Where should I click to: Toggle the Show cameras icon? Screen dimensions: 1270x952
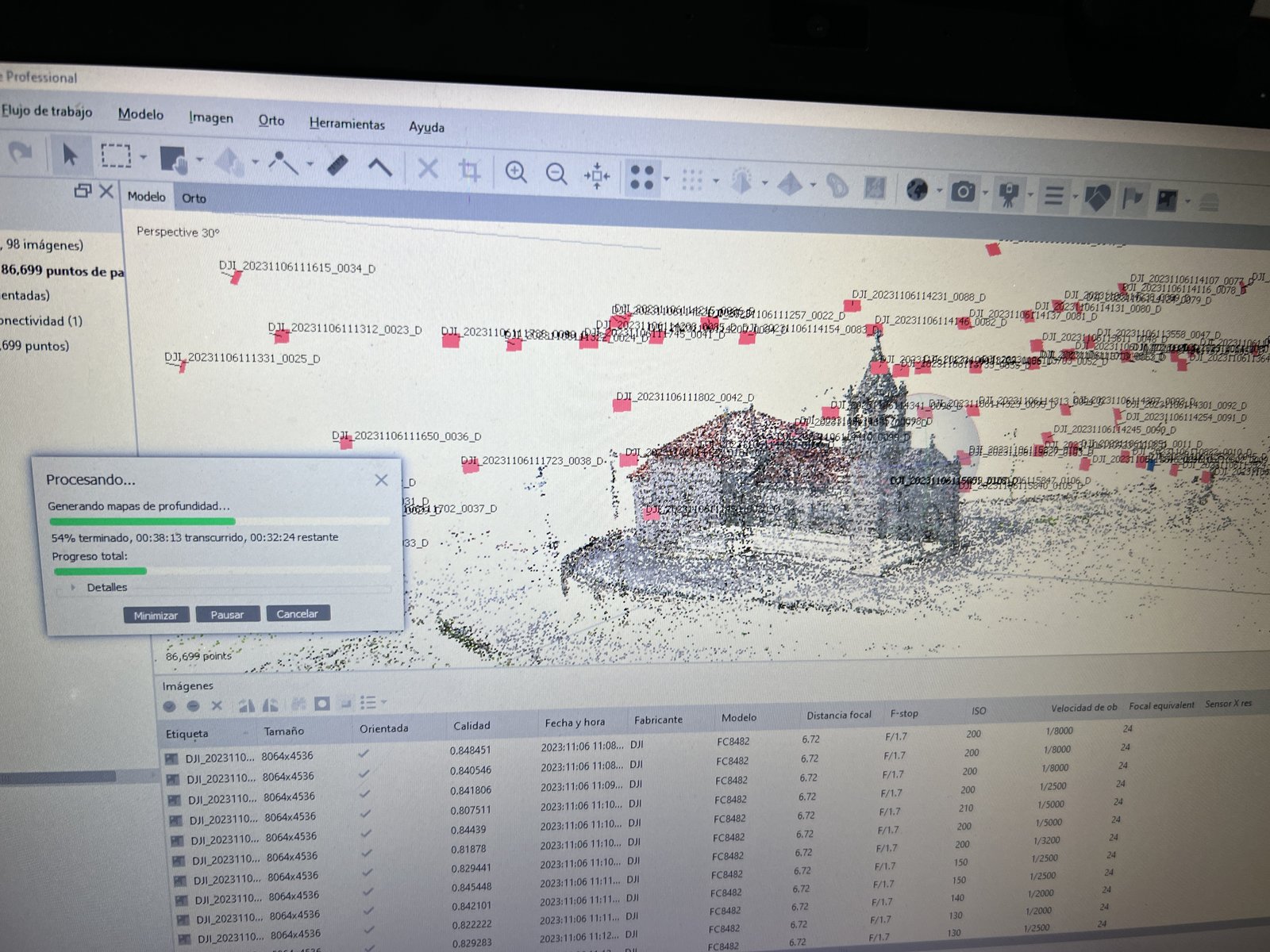(963, 191)
